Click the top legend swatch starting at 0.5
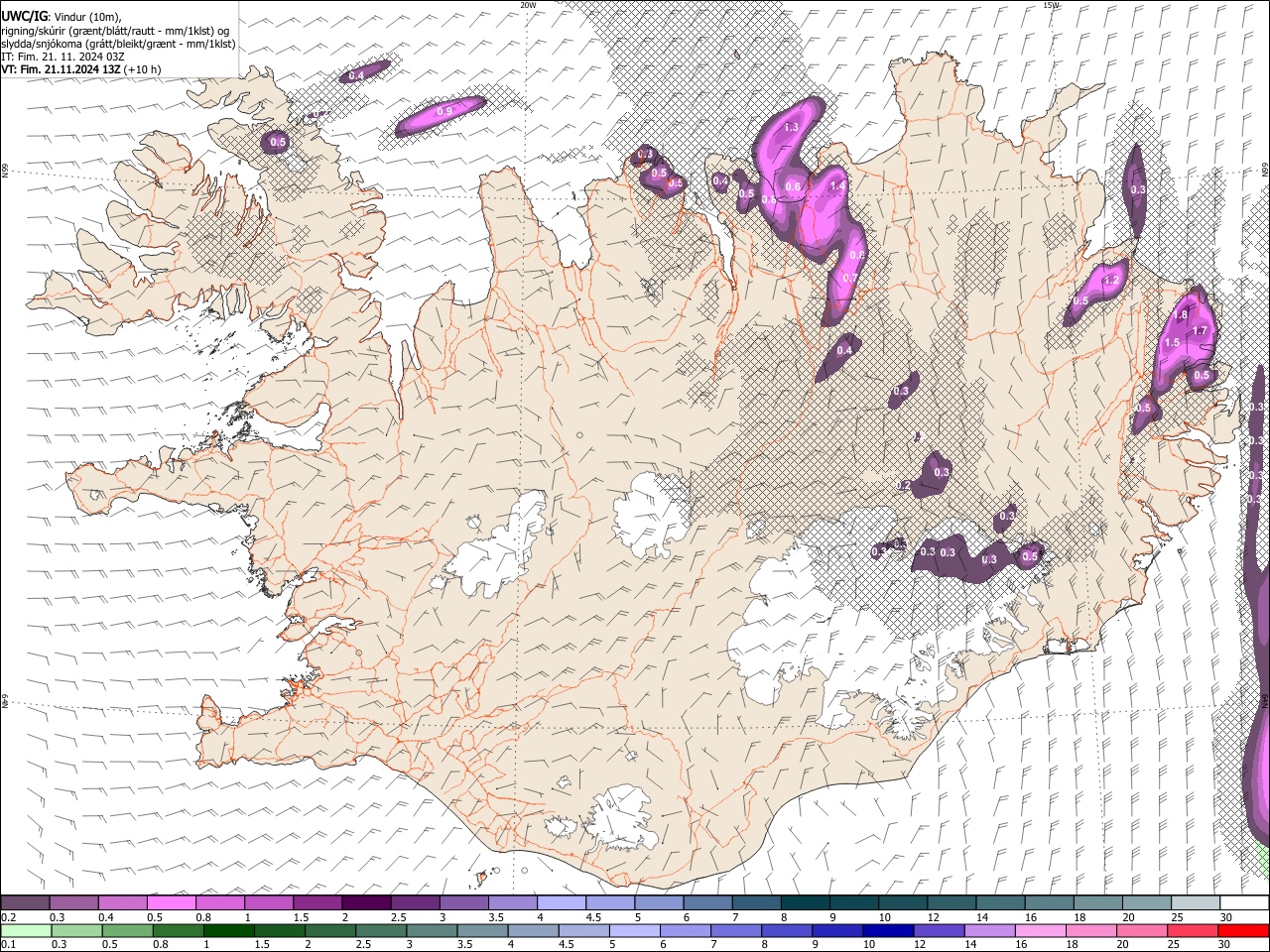The width and height of the screenshot is (1270, 952). (172, 902)
